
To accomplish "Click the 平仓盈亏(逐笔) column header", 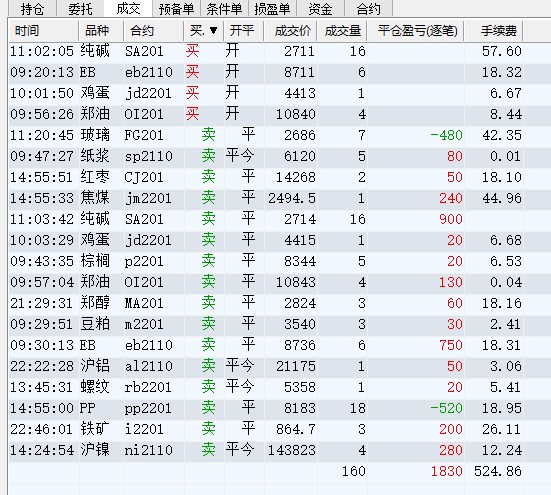I will pos(416,31).
